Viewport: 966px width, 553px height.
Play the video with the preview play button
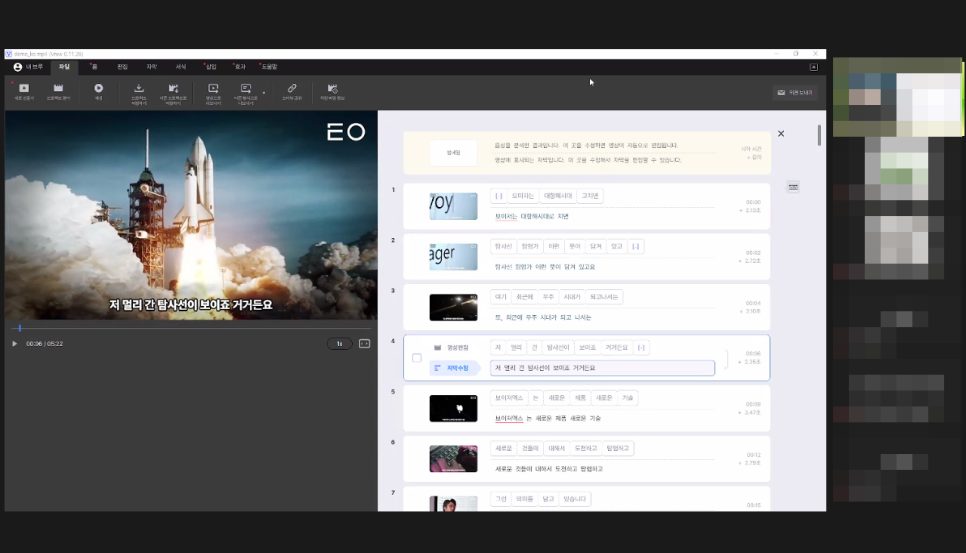point(15,344)
